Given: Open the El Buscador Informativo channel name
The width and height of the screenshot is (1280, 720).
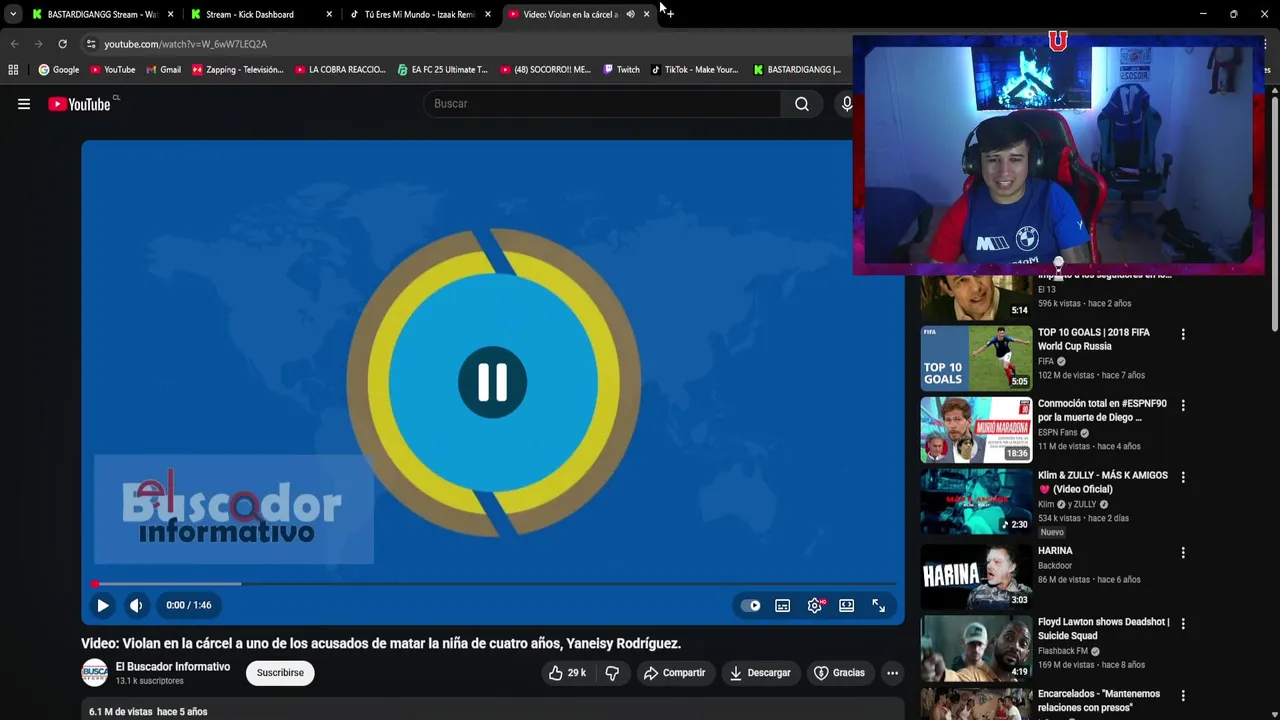Looking at the screenshot, I should (173, 667).
